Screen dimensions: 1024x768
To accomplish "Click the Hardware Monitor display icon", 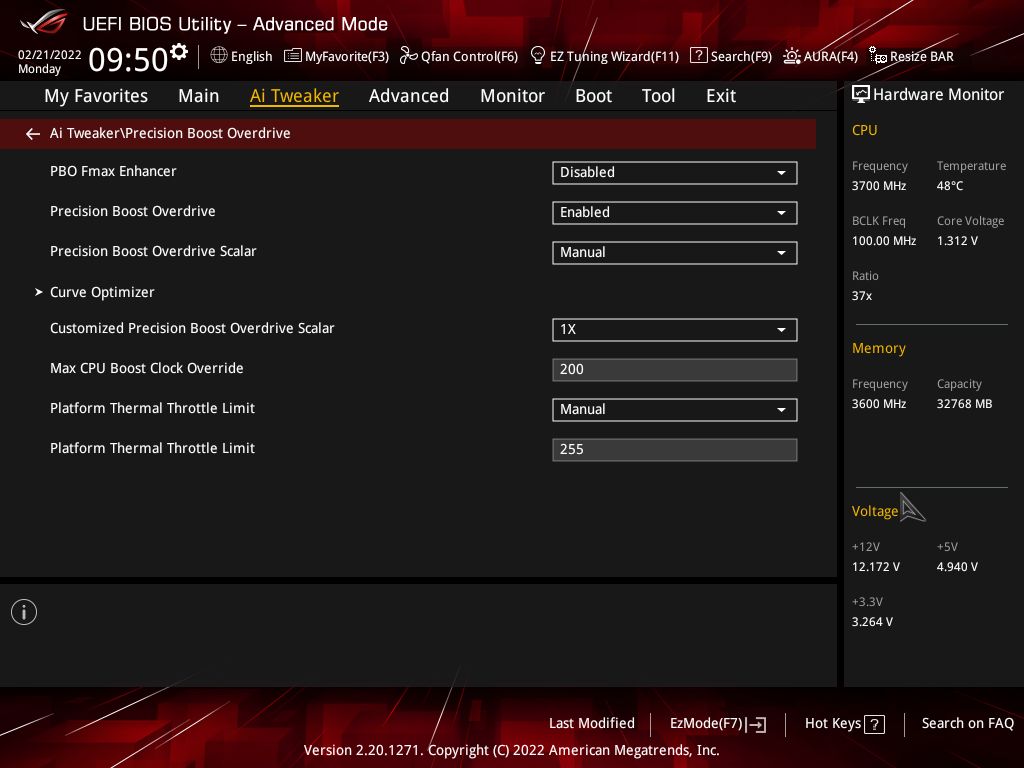I will pyautogui.click(x=861, y=95).
